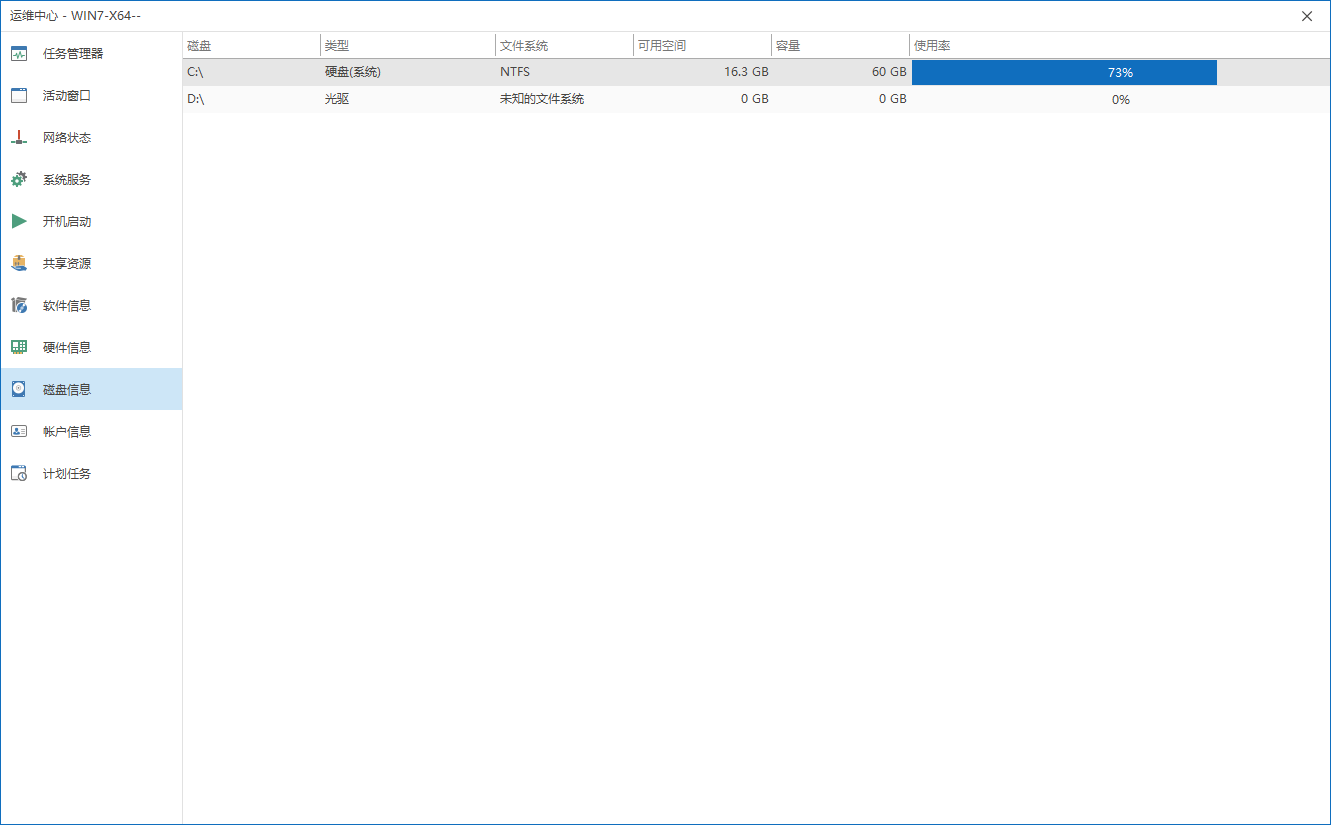Sort by 磁盘 column header
The width and height of the screenshot is (1331, 825).
(252, 46)
